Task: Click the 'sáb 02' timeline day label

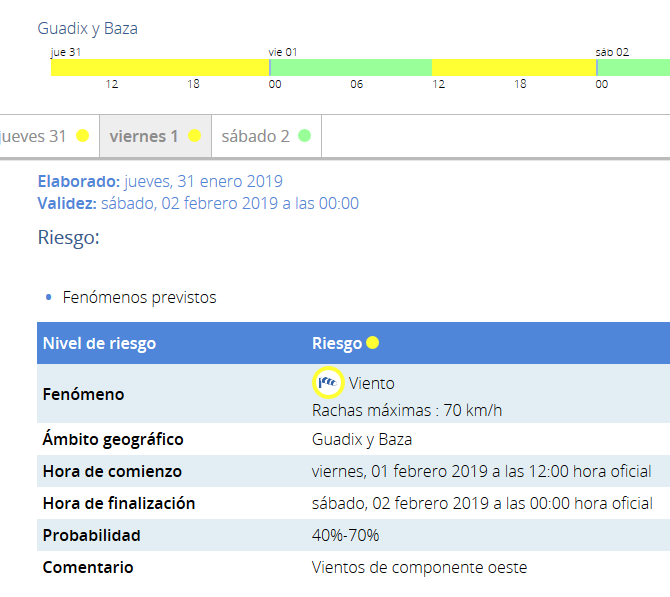Action: (x=612, y=52)
